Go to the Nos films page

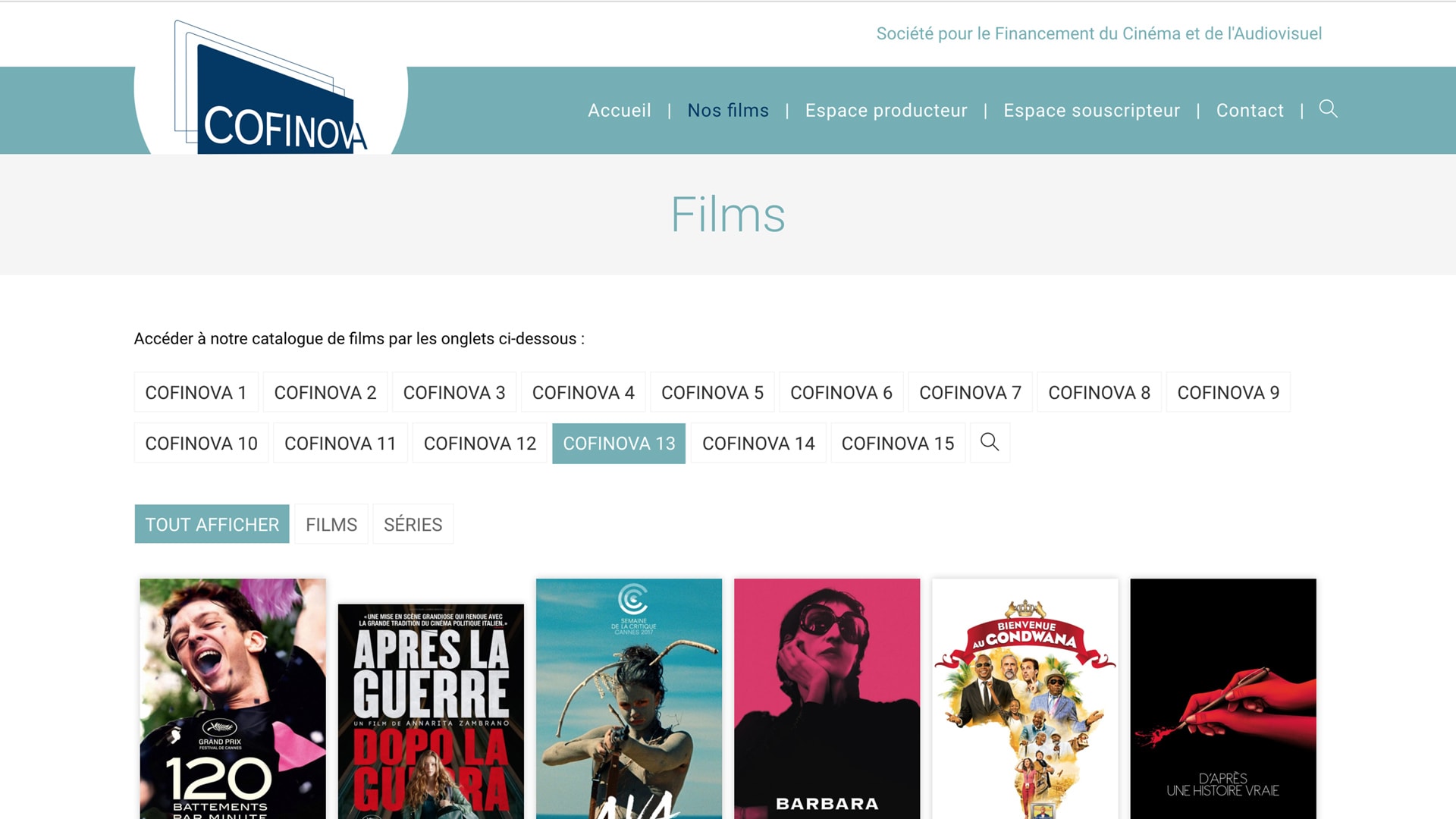pos(727,111)
